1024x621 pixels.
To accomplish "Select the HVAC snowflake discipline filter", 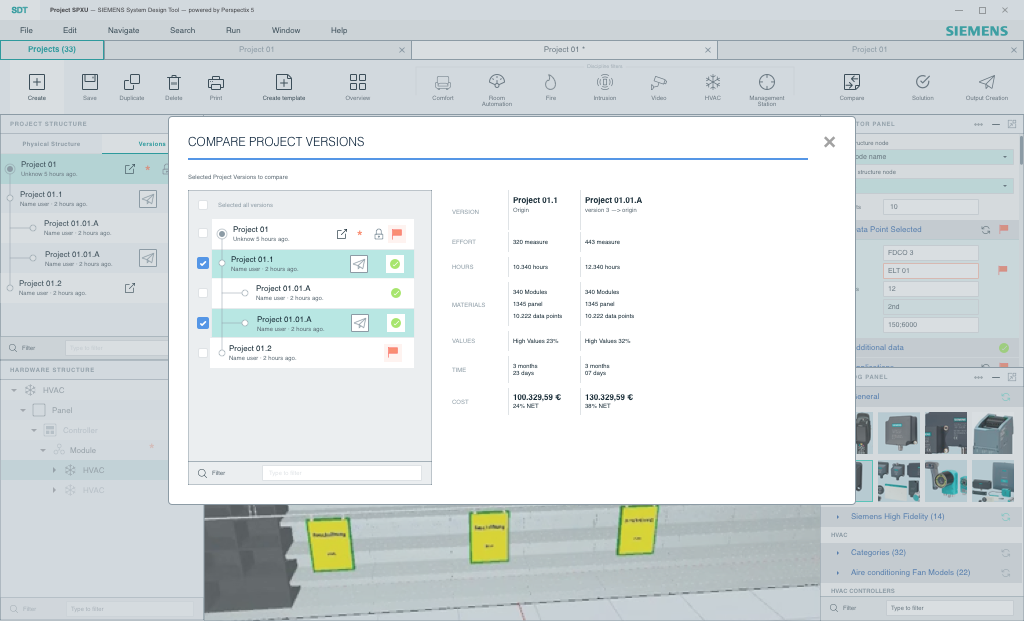I will [712, 82].
